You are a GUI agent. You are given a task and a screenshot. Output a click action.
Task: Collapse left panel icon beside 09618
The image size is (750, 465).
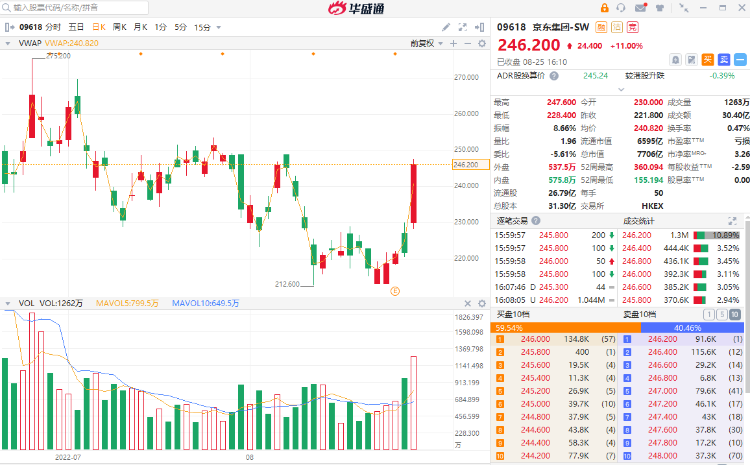click(9, 27)
